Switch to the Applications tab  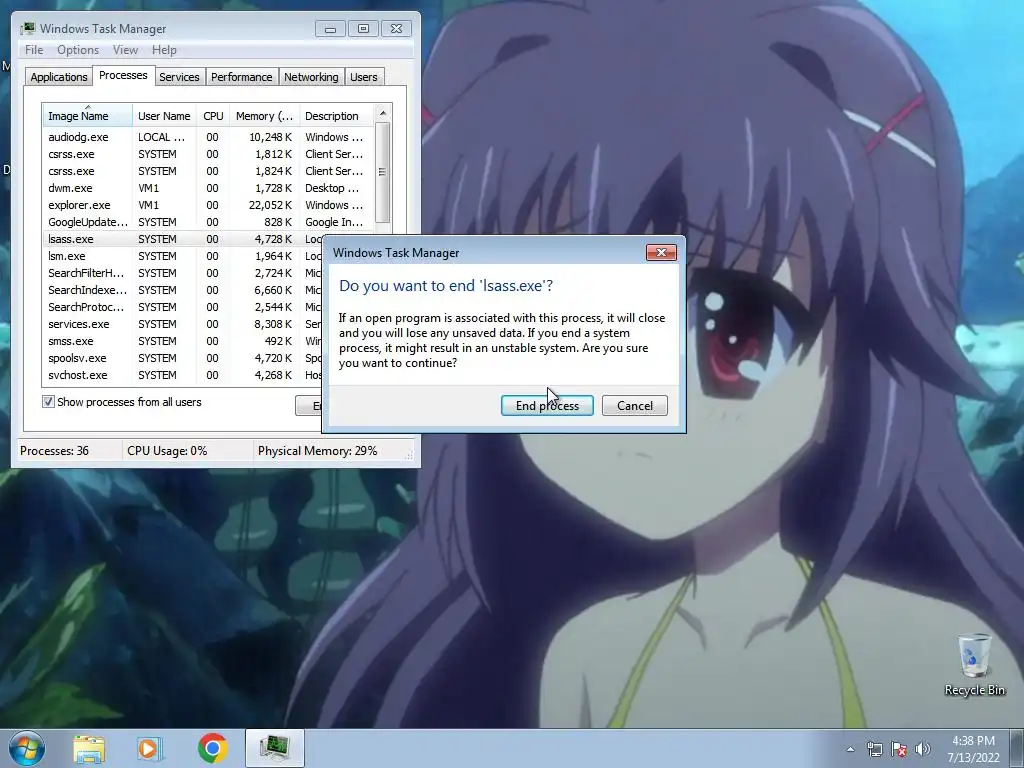tap(59, 77)
